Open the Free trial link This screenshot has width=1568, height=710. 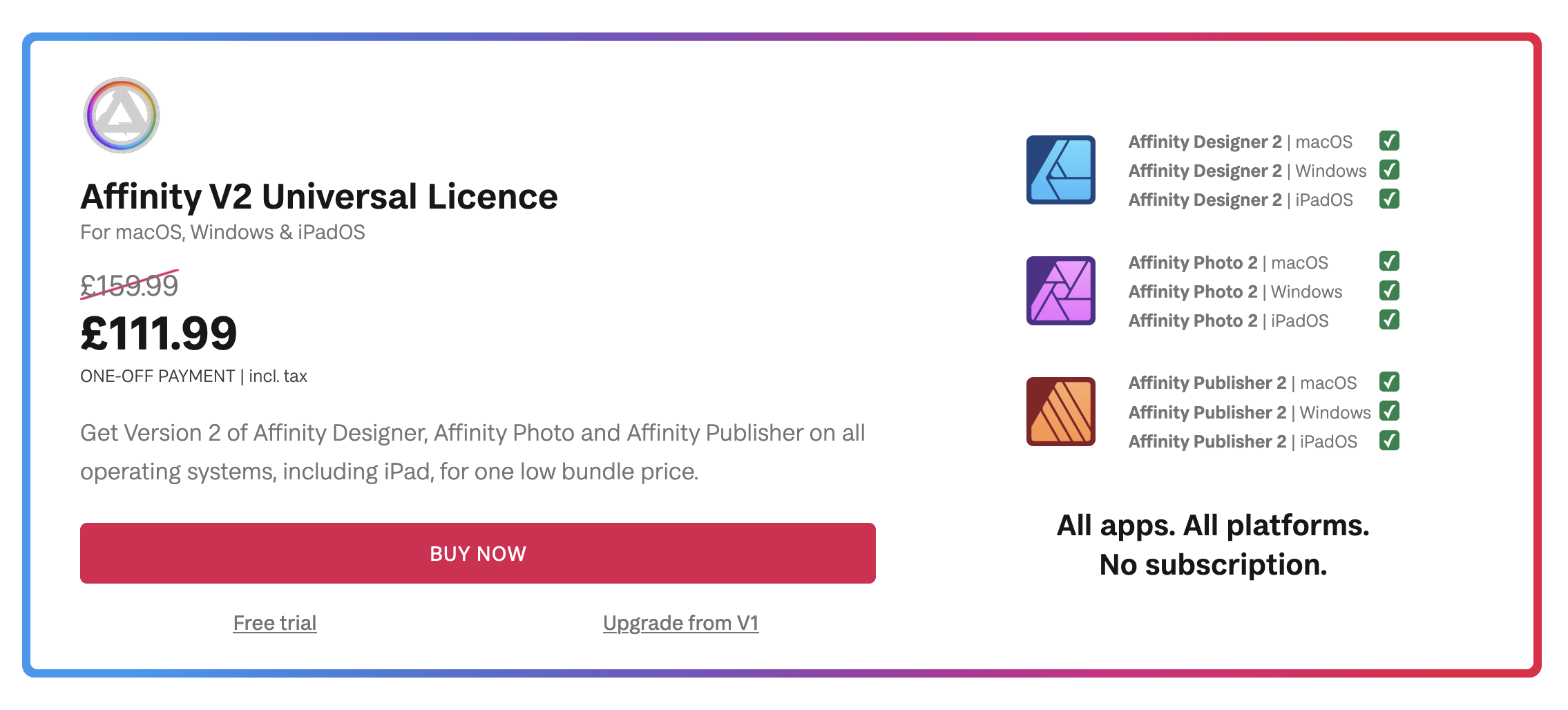[275, 623]
